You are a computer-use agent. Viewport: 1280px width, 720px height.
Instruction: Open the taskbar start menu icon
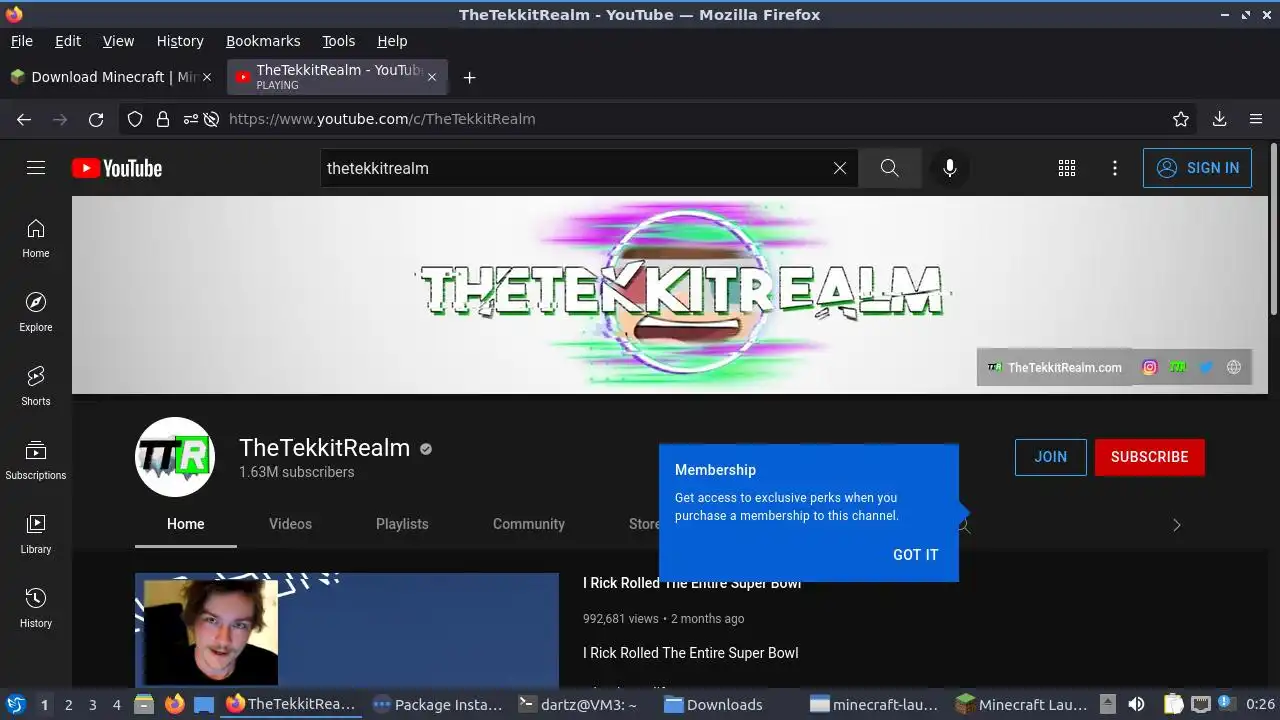(x=15, y=704)
